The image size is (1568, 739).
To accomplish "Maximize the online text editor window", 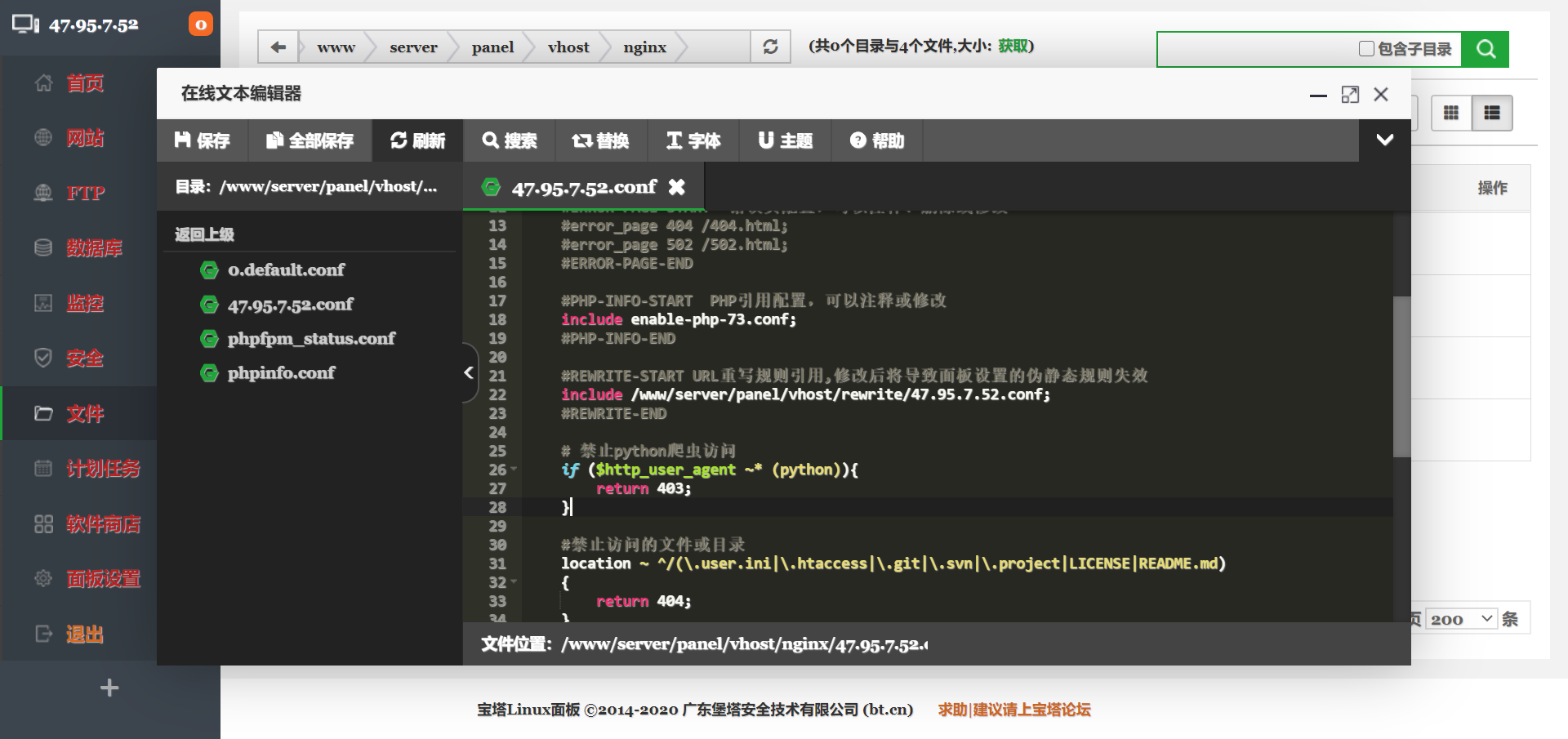I will [x=1350, y=95].
